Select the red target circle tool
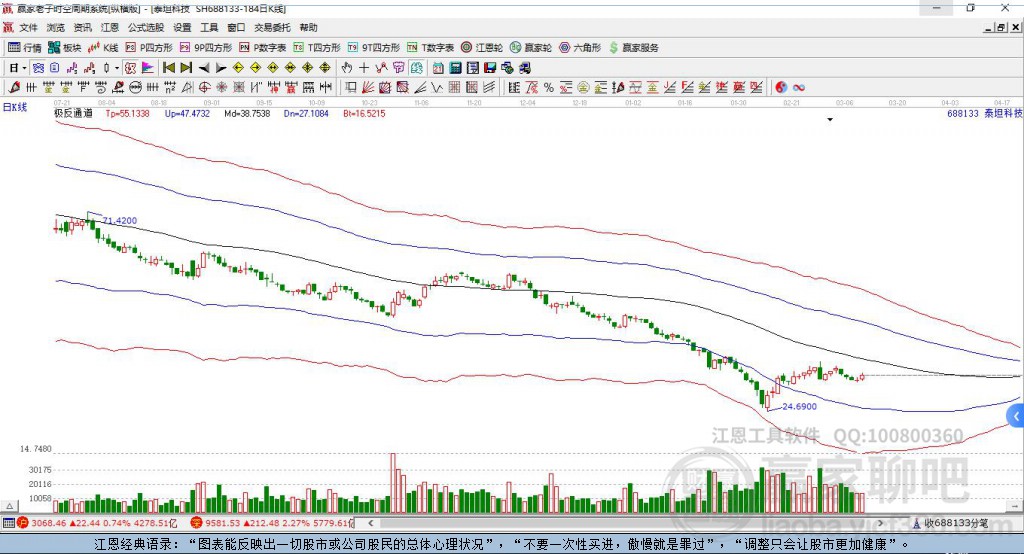 204,88
